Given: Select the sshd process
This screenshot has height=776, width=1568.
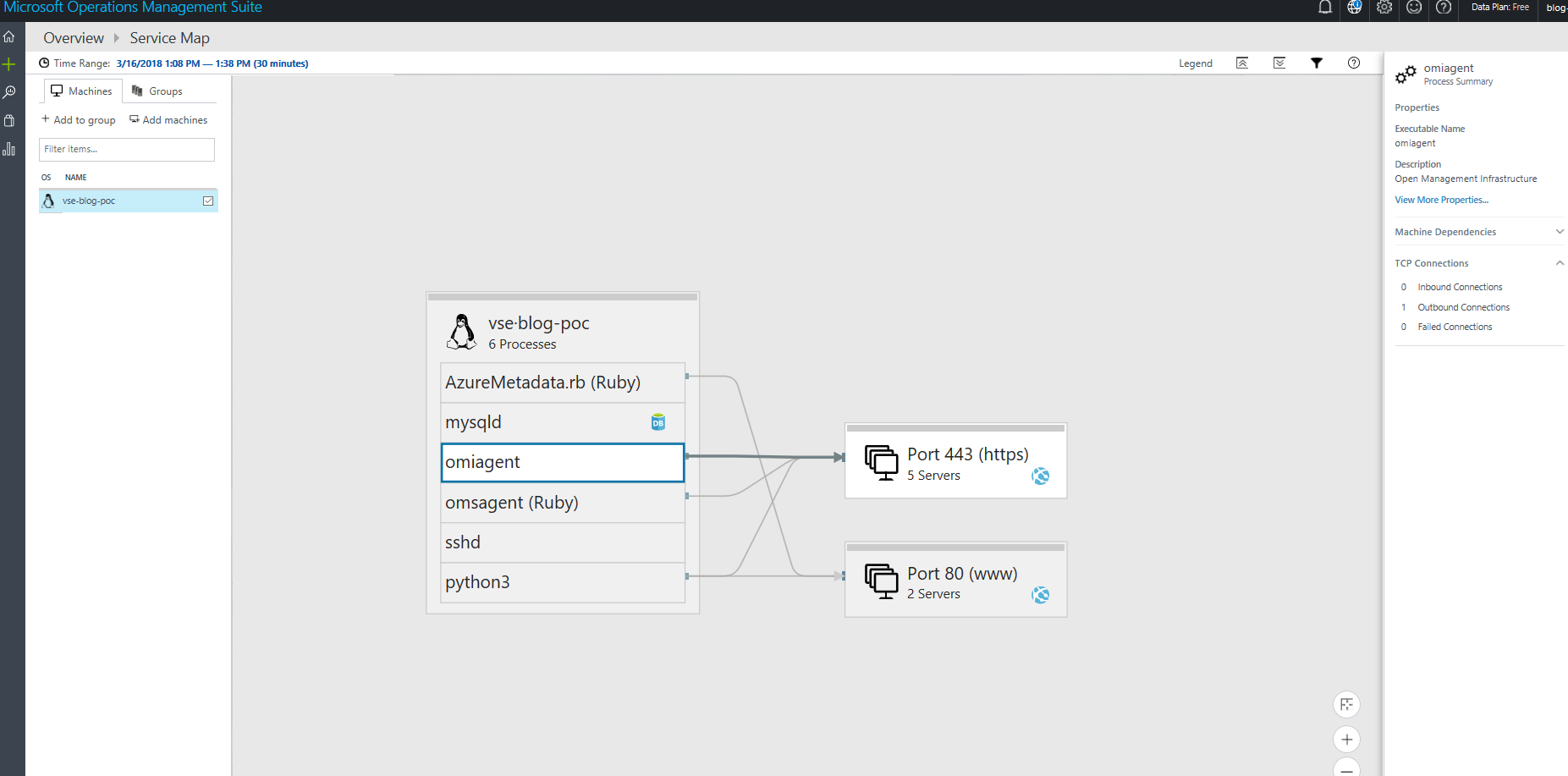Looking at the screenshot, I should click(563, 542).
